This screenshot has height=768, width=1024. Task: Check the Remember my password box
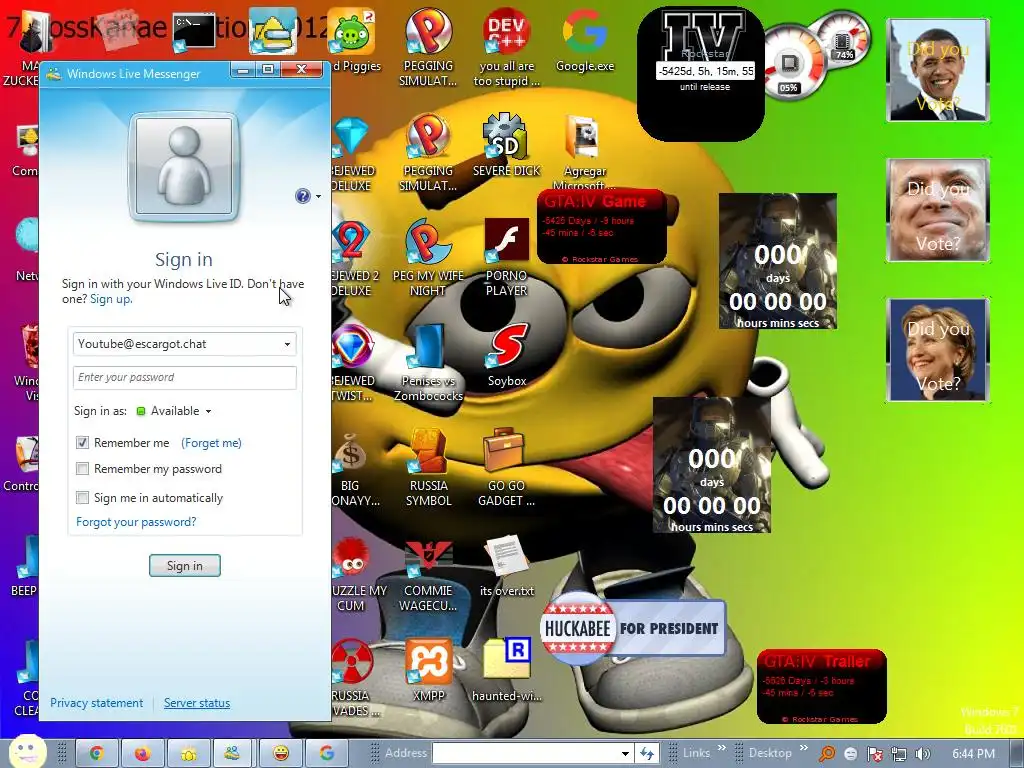coord(82,469)
